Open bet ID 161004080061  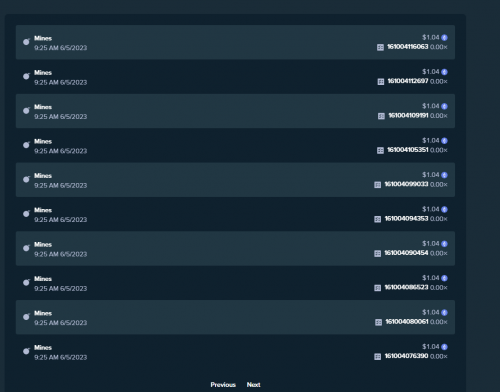tap(407, 321)
